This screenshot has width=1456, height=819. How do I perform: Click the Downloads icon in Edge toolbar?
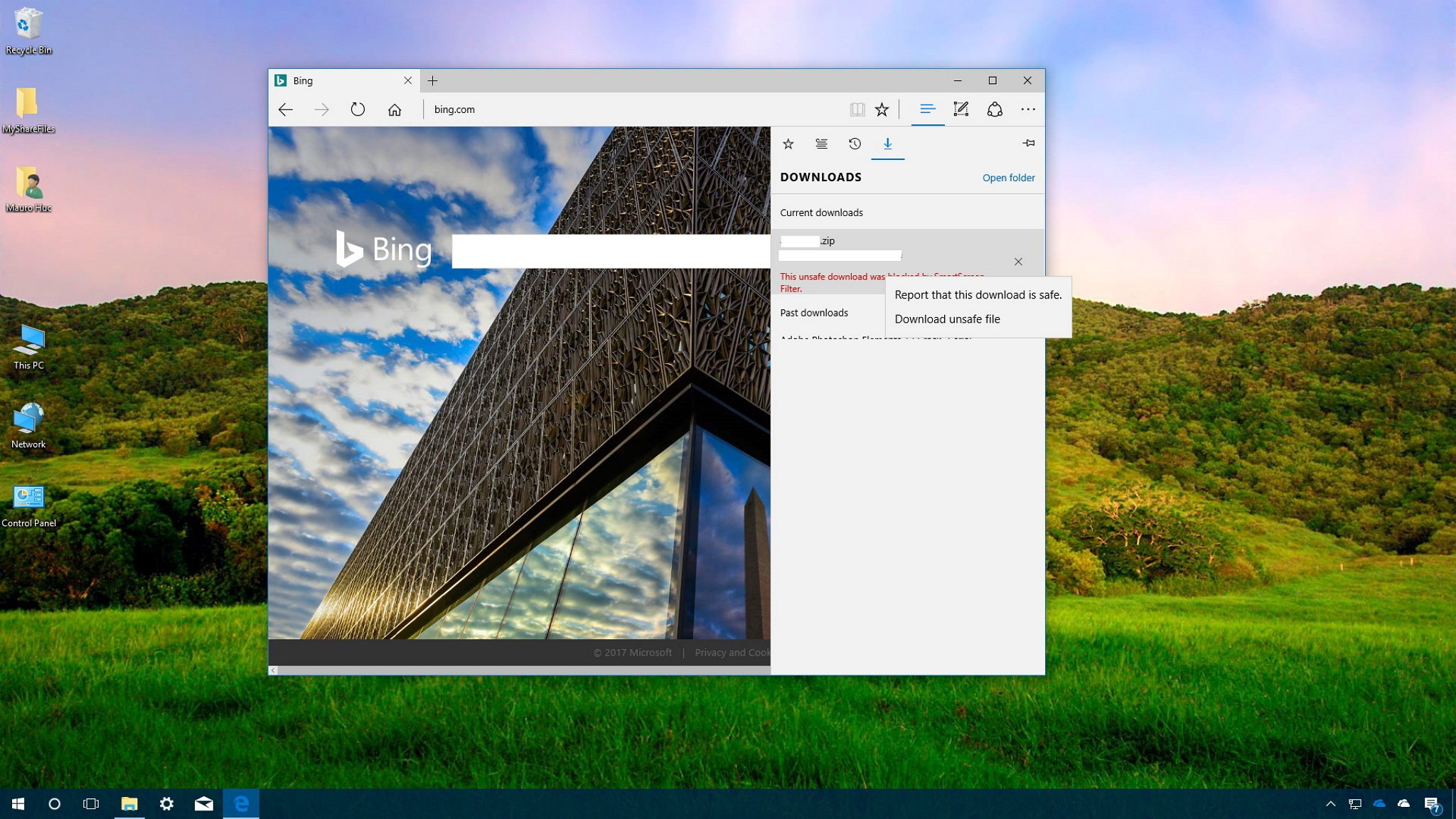[887, 143]
